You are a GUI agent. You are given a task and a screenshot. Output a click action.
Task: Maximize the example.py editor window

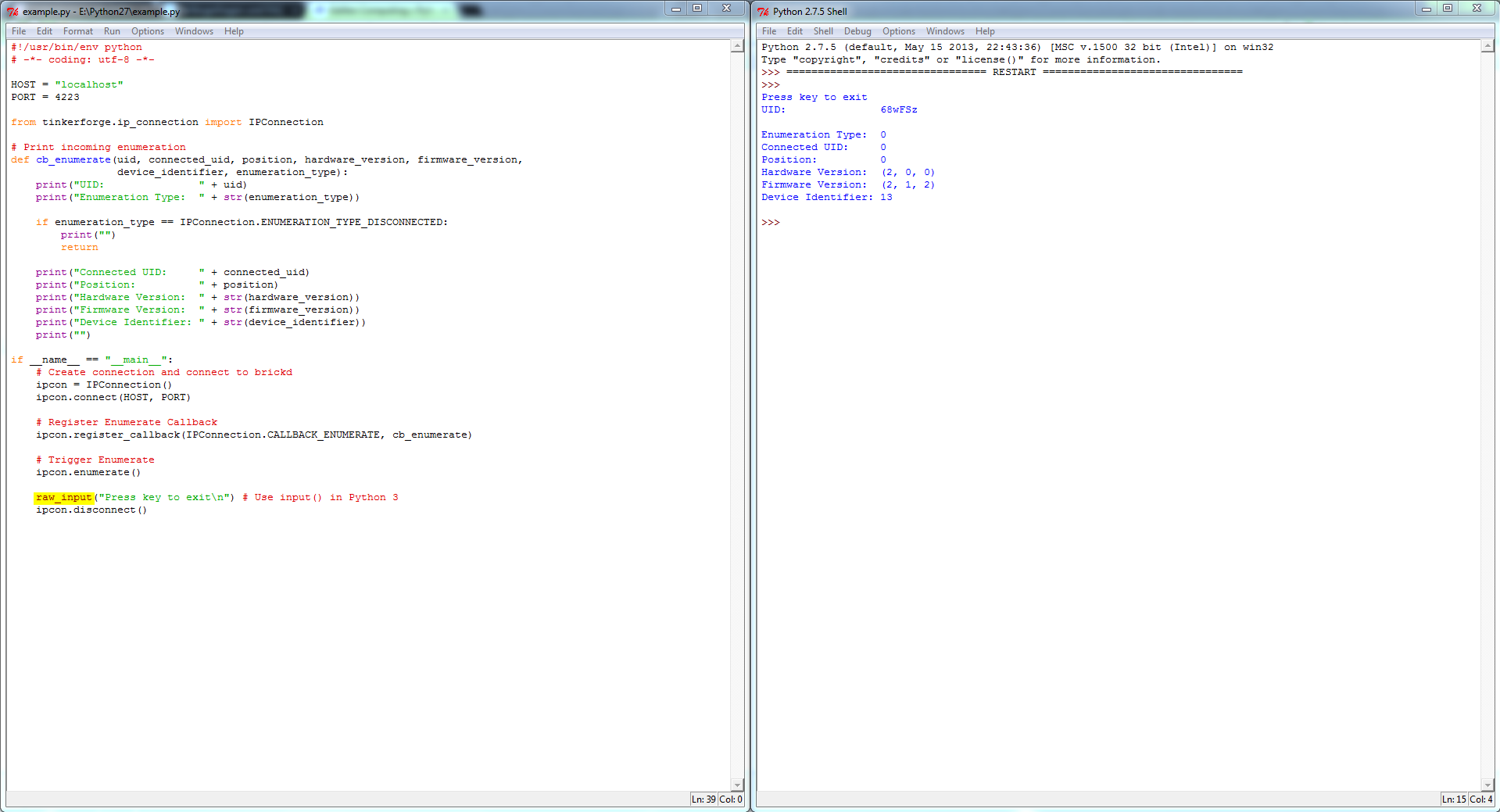(697, 9)
